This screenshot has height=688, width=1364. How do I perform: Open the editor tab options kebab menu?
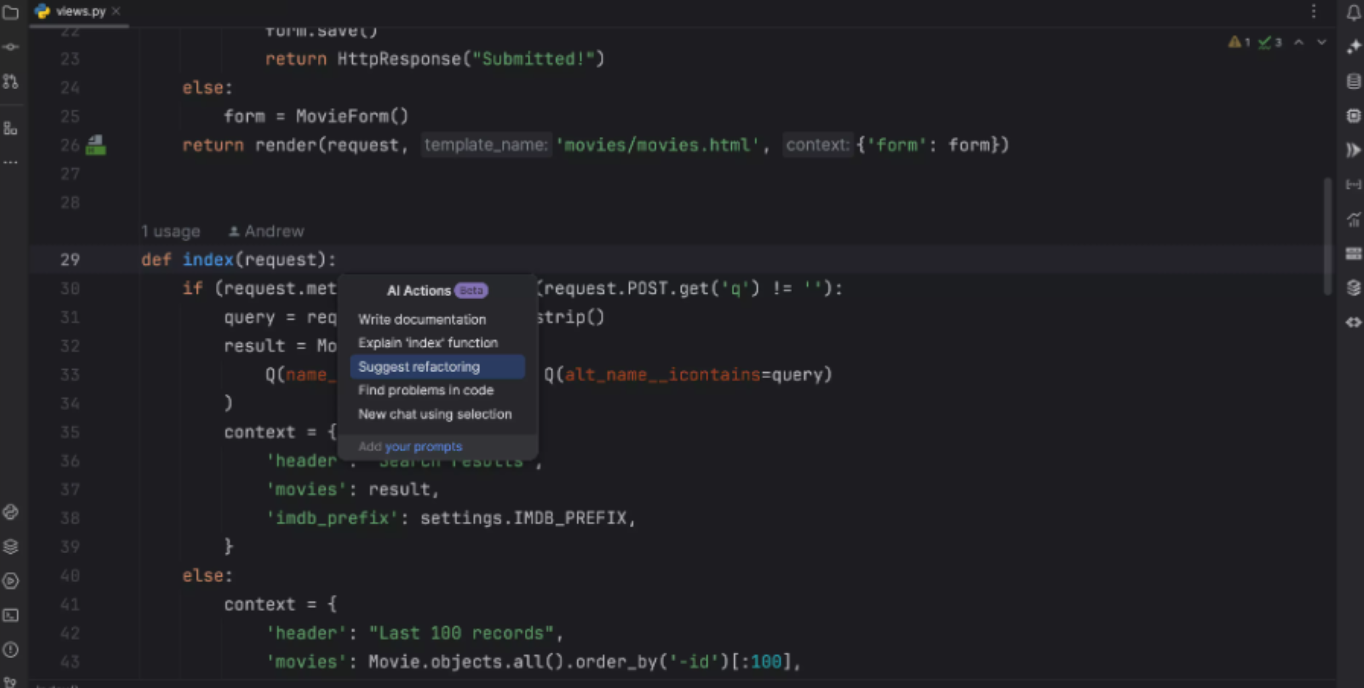point(1313,12)
